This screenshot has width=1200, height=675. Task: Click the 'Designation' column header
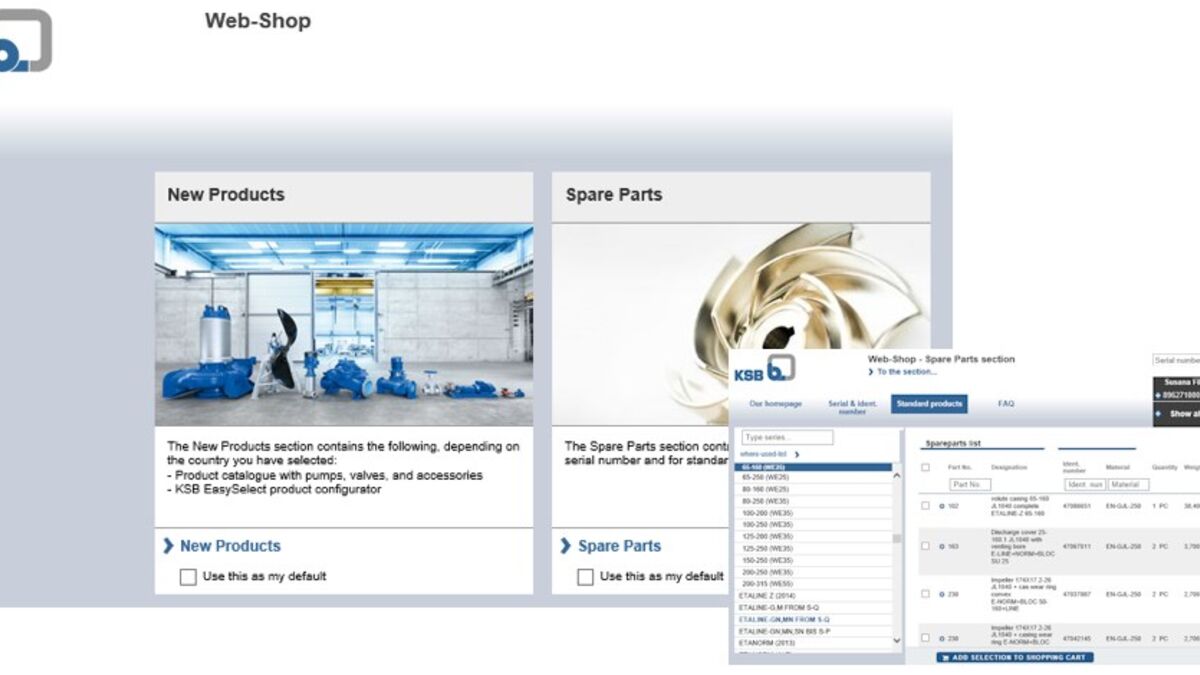(x=1009, y=467)
